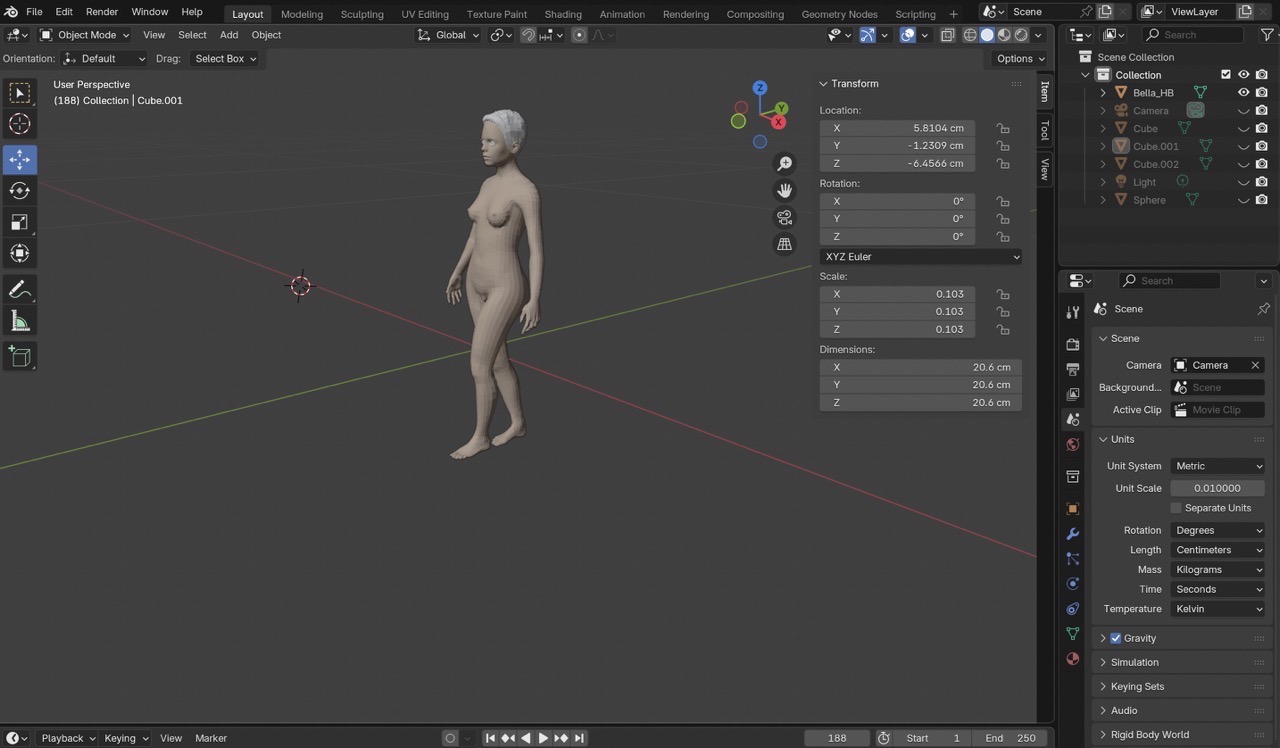
Task: Select the Cursor tool in the toolbar
Action: click(x=19, y=124)
